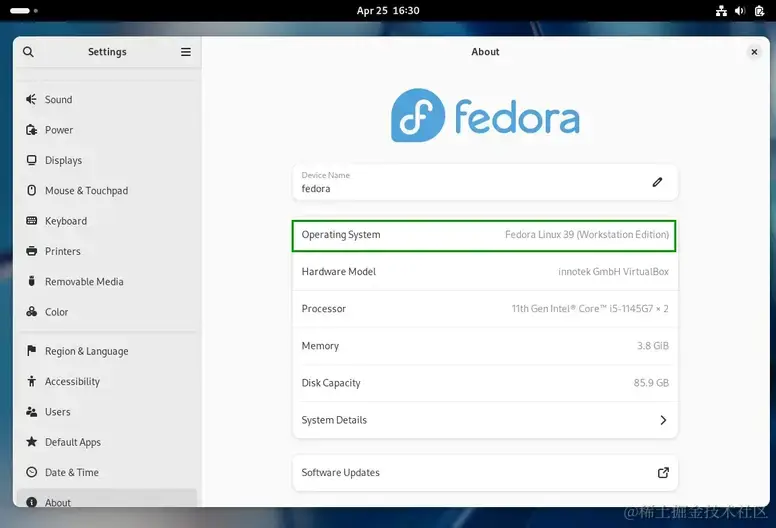Open Activities workspace indicator in top bar
776x528 pixels.
tap(24, 10)
